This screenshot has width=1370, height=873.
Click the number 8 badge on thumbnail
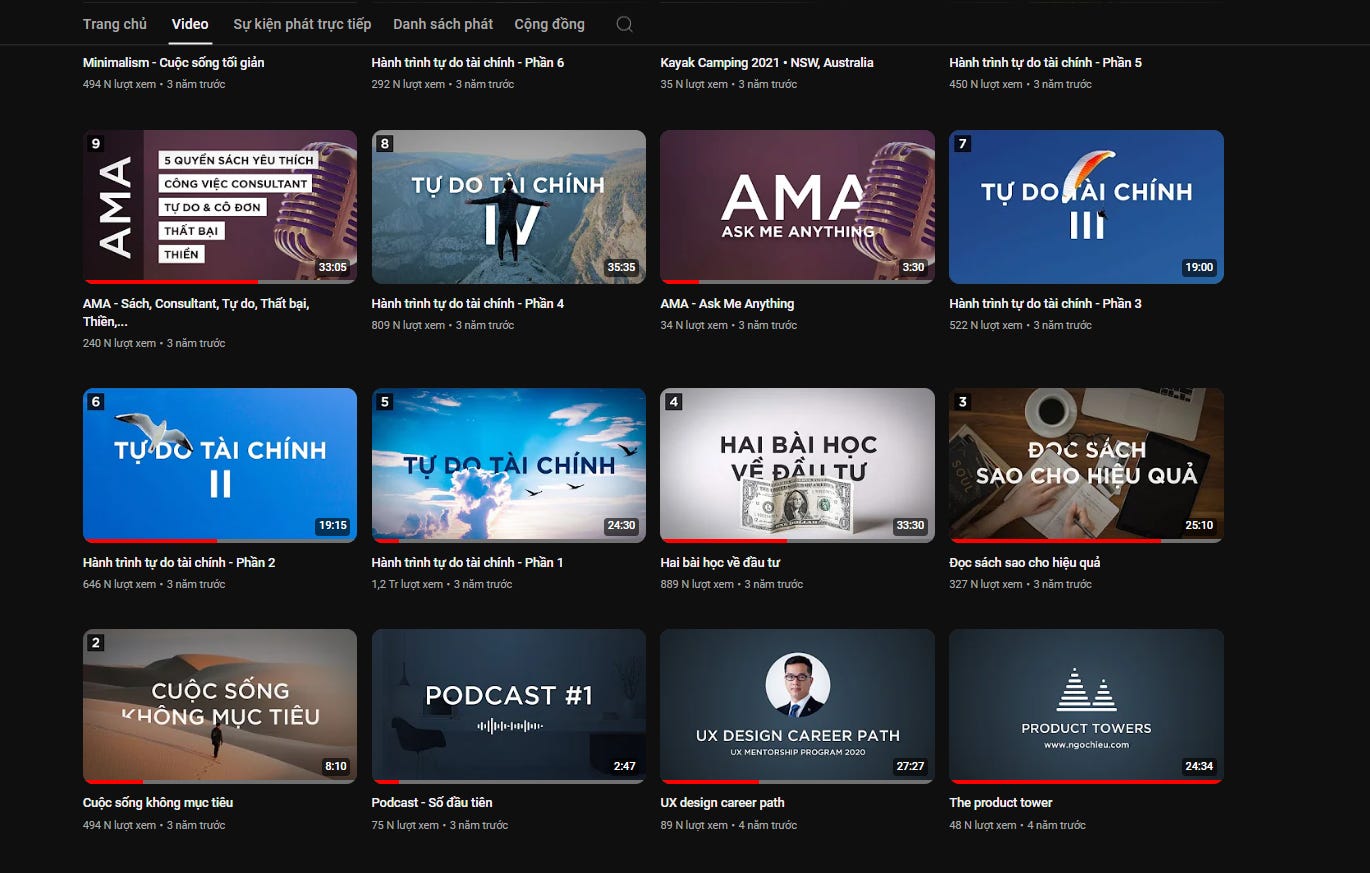click(385, 144)
